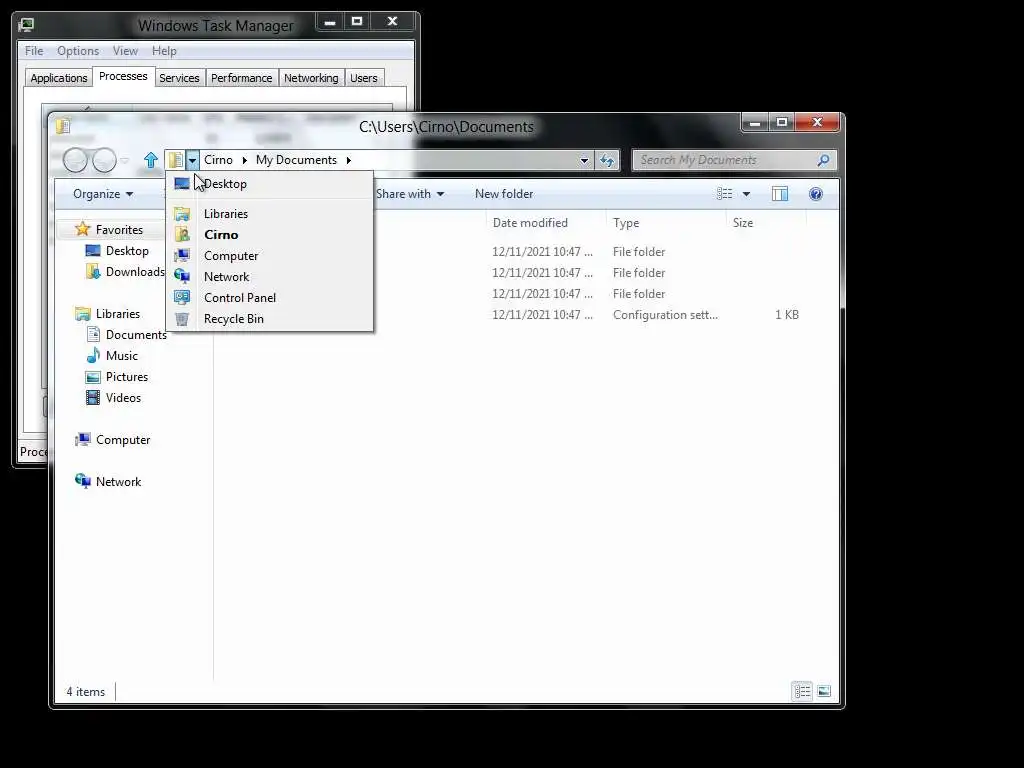Viewport: 1024px width, 768px height.
Task: Sort by Date modified column header
Action: (547, 223)
